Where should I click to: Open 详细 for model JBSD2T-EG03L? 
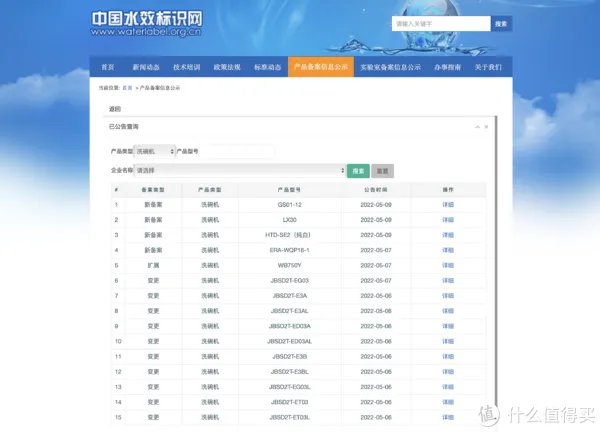click(x=448, y=387)
